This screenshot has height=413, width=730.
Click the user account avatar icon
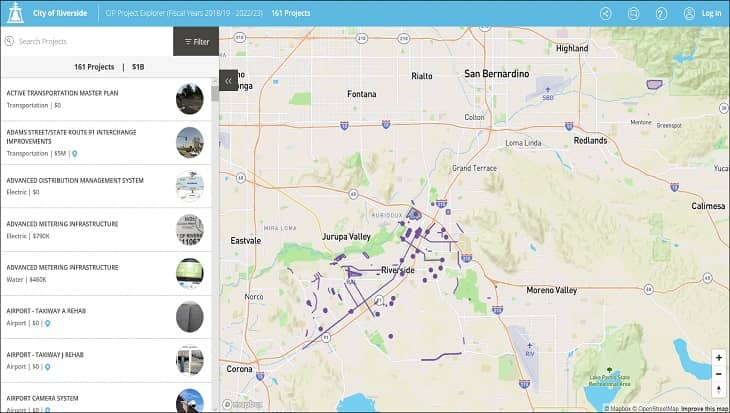pyautogui.click(x=689, y=13)
